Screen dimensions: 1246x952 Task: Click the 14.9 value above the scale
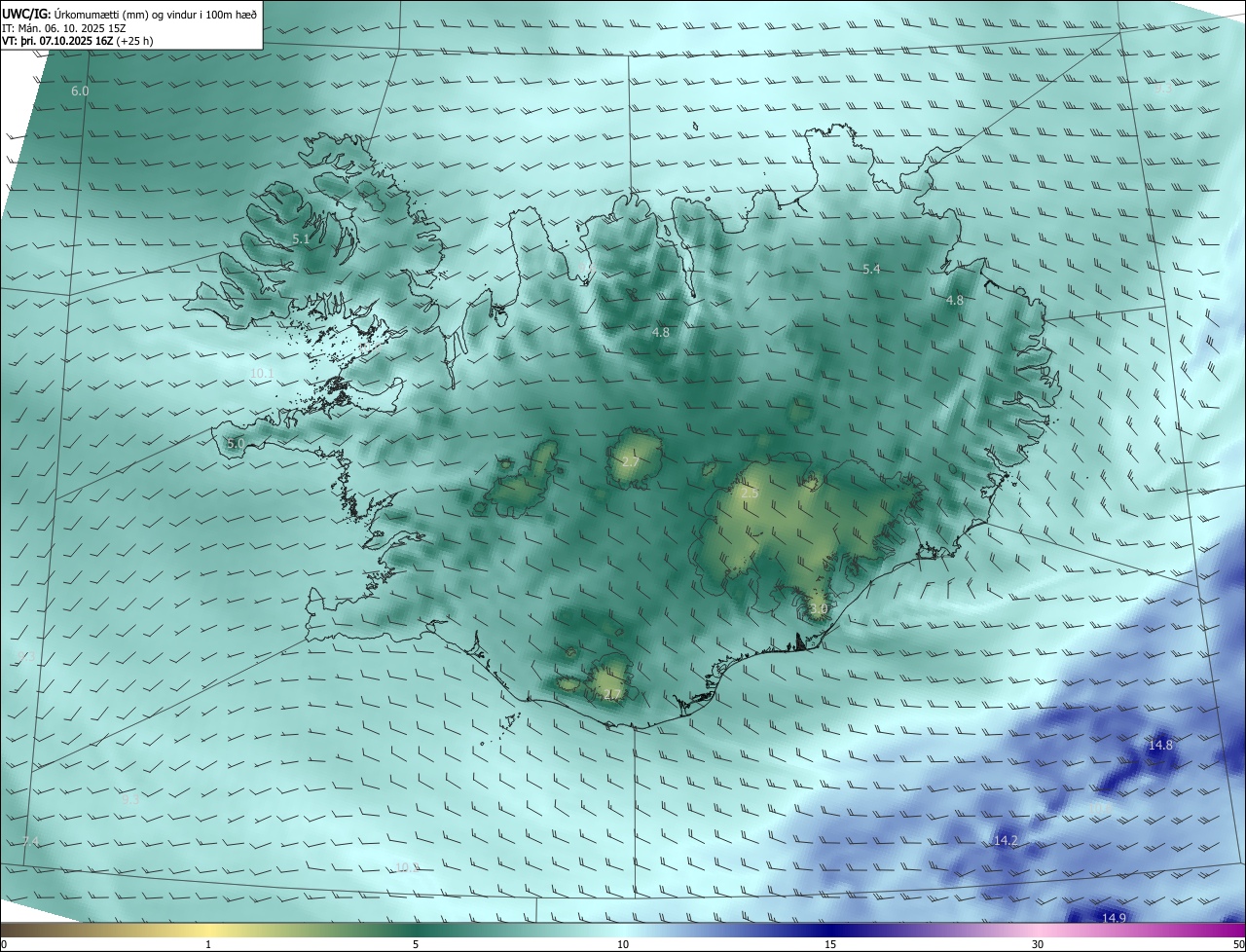coord(1114,918)
